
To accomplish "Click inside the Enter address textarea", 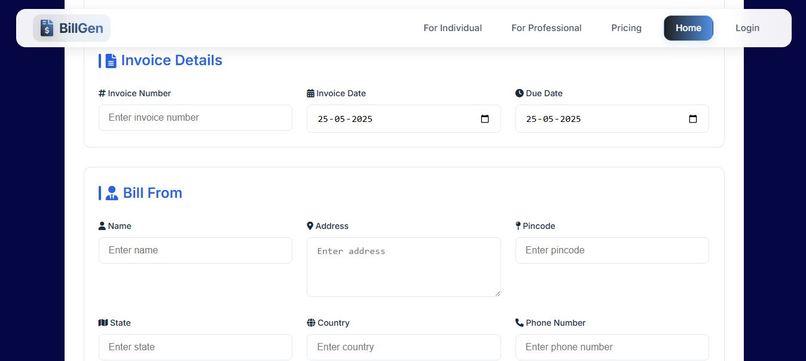I will pyautogui.click(x=404, y=267).
